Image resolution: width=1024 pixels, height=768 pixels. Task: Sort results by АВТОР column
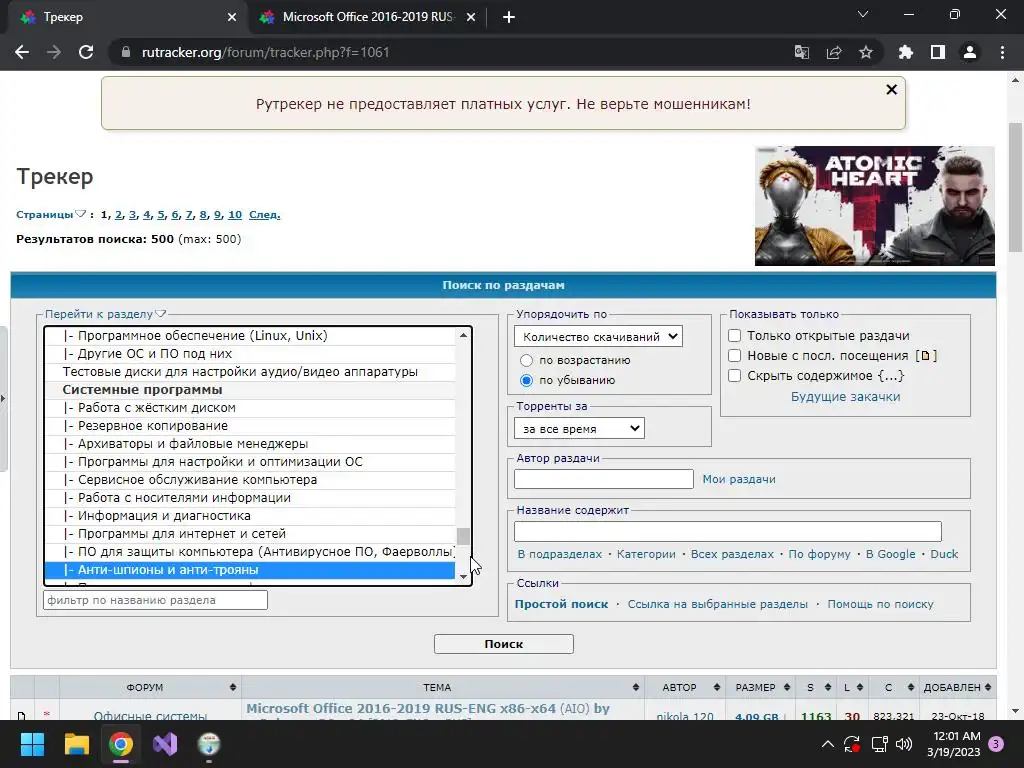tap(685, 687)
